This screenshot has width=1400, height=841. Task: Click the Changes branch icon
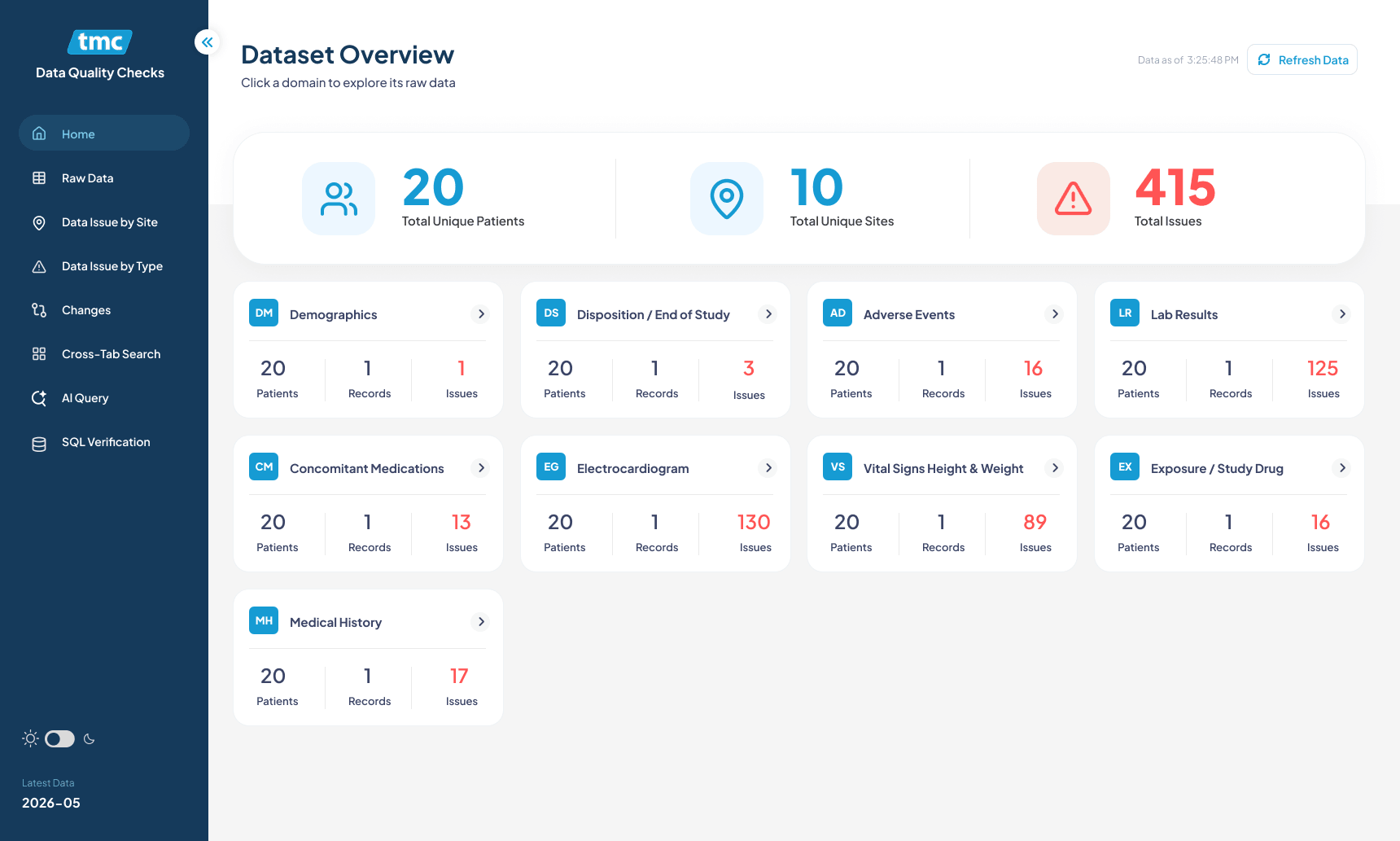(39, 309)
